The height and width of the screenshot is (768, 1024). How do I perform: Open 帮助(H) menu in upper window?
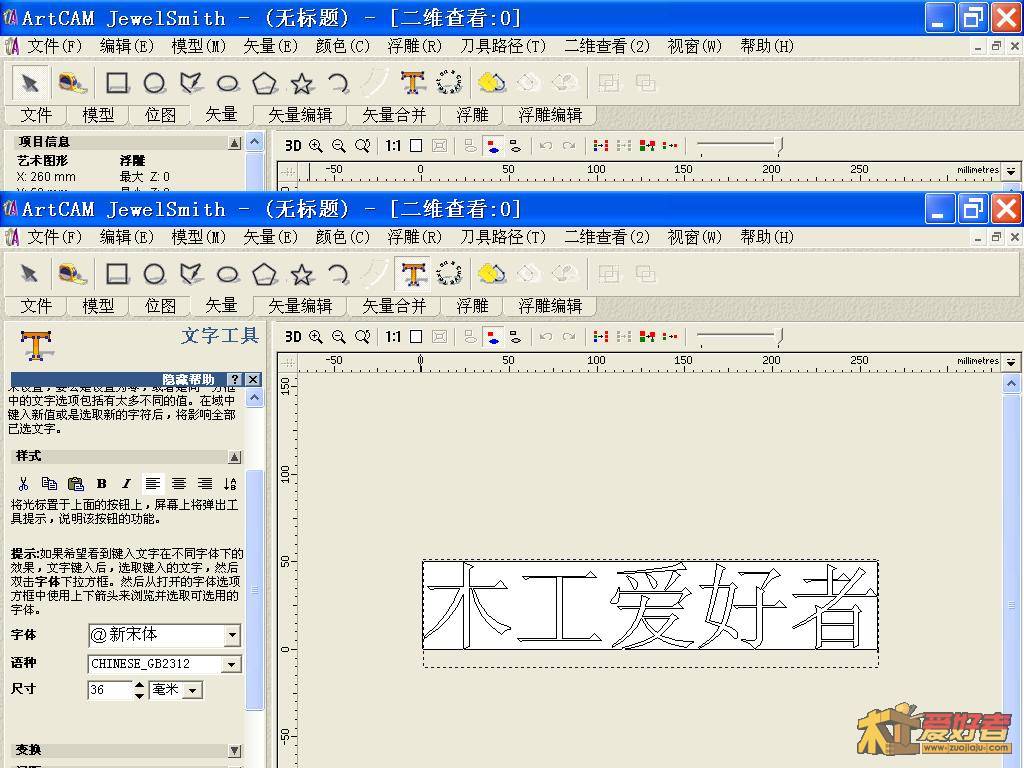coord(767,46)
